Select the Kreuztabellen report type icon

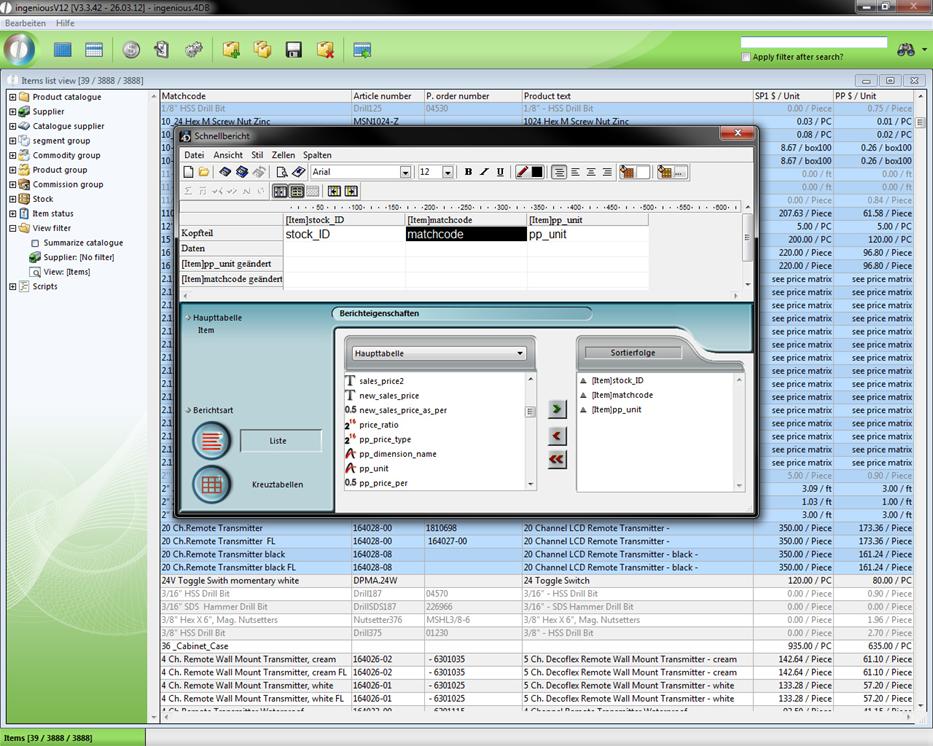(x=211, y=485)
